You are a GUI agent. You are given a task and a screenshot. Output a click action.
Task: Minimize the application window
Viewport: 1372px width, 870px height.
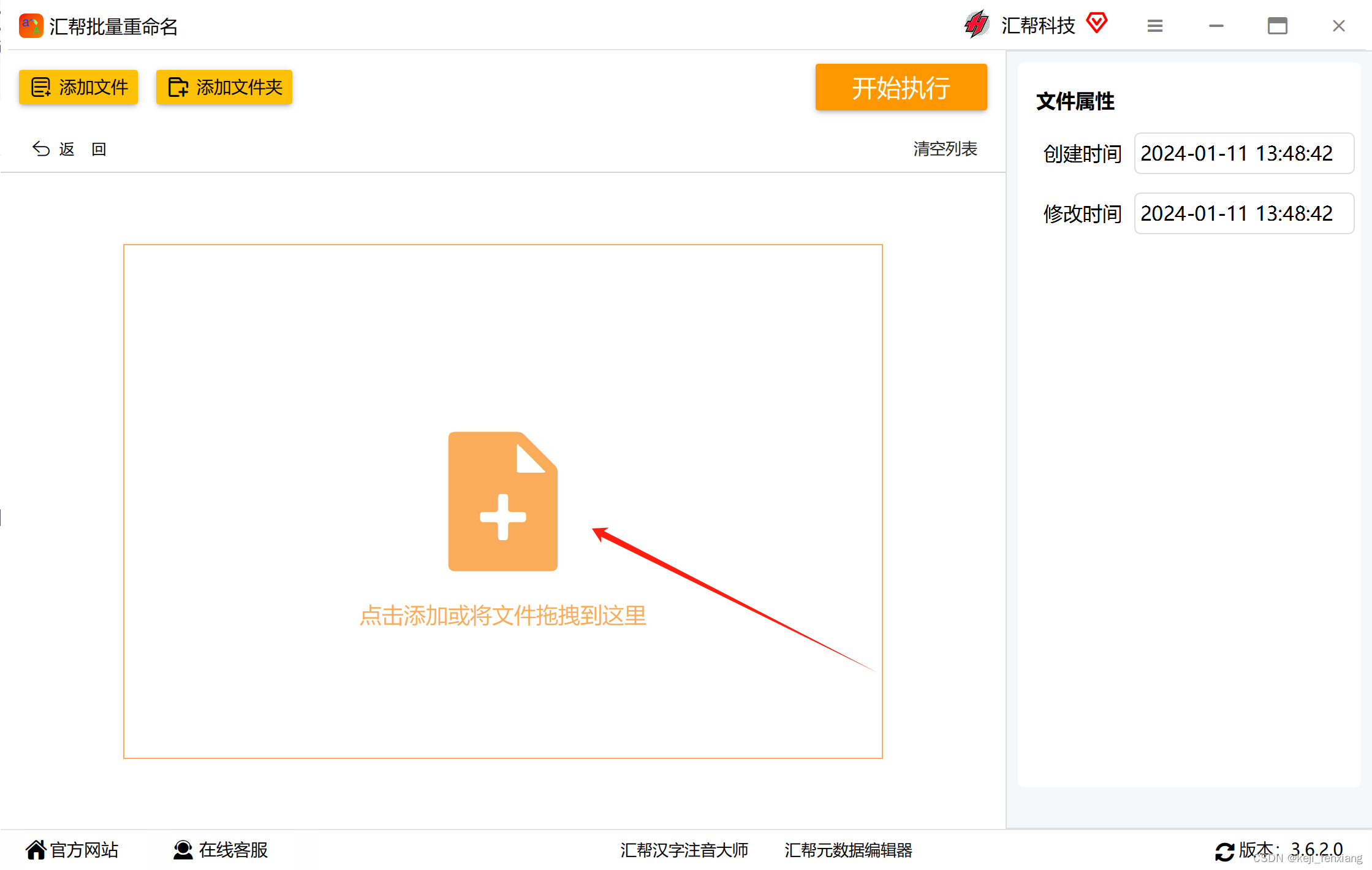pyautogui.click(x=1216, y=26)
